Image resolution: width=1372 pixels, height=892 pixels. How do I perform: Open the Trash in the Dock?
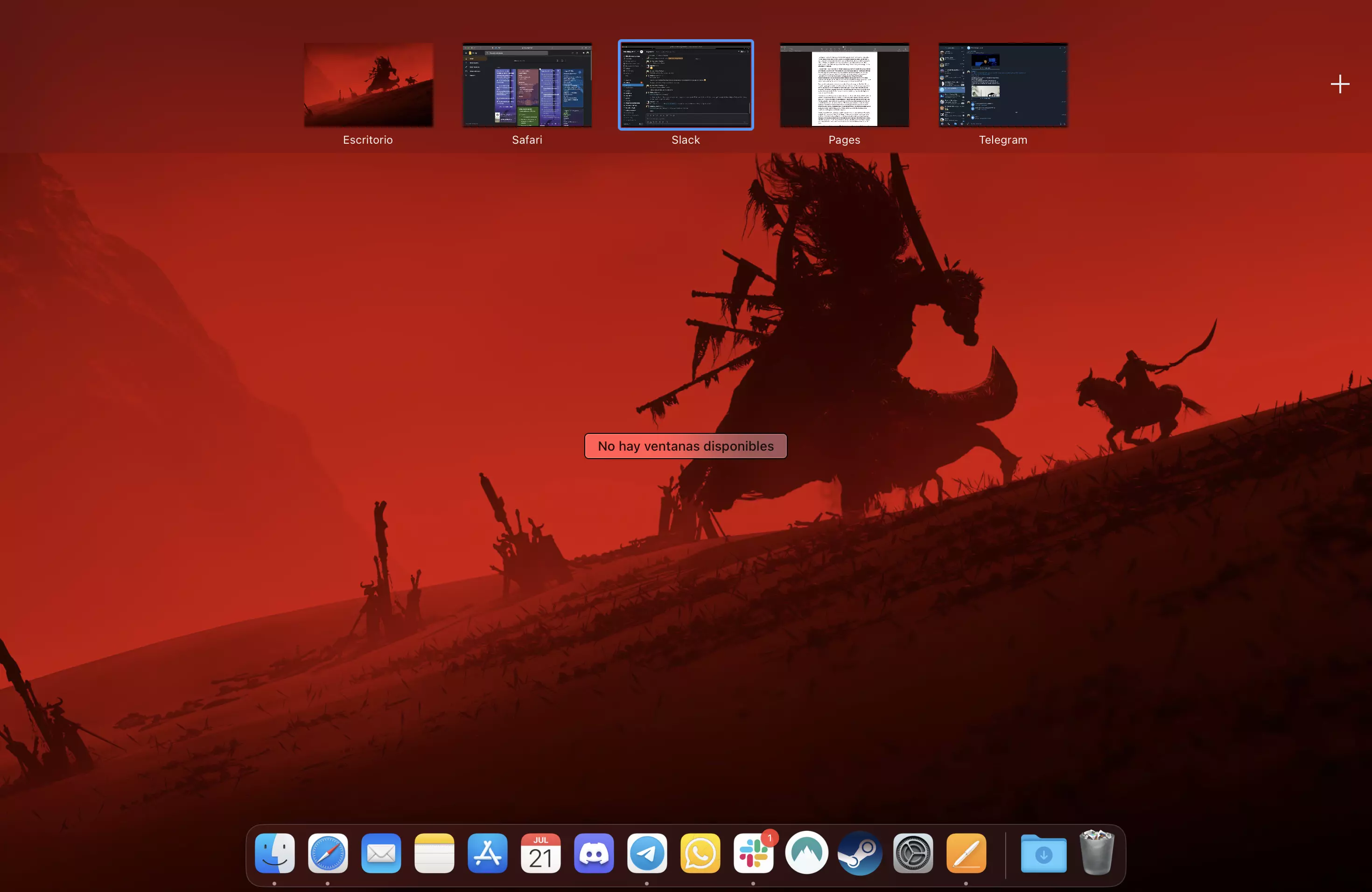(x=1097, y=853)
